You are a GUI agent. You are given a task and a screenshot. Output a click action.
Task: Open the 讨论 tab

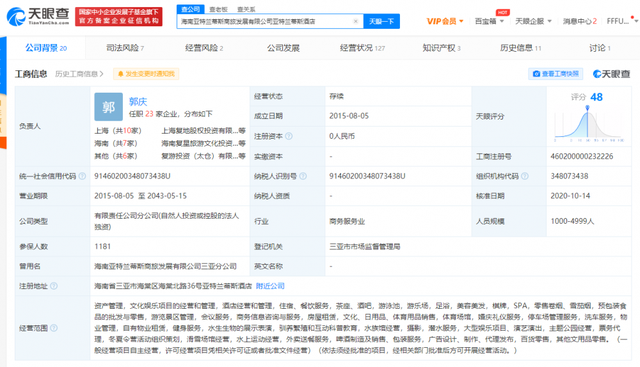coord(600,48)
